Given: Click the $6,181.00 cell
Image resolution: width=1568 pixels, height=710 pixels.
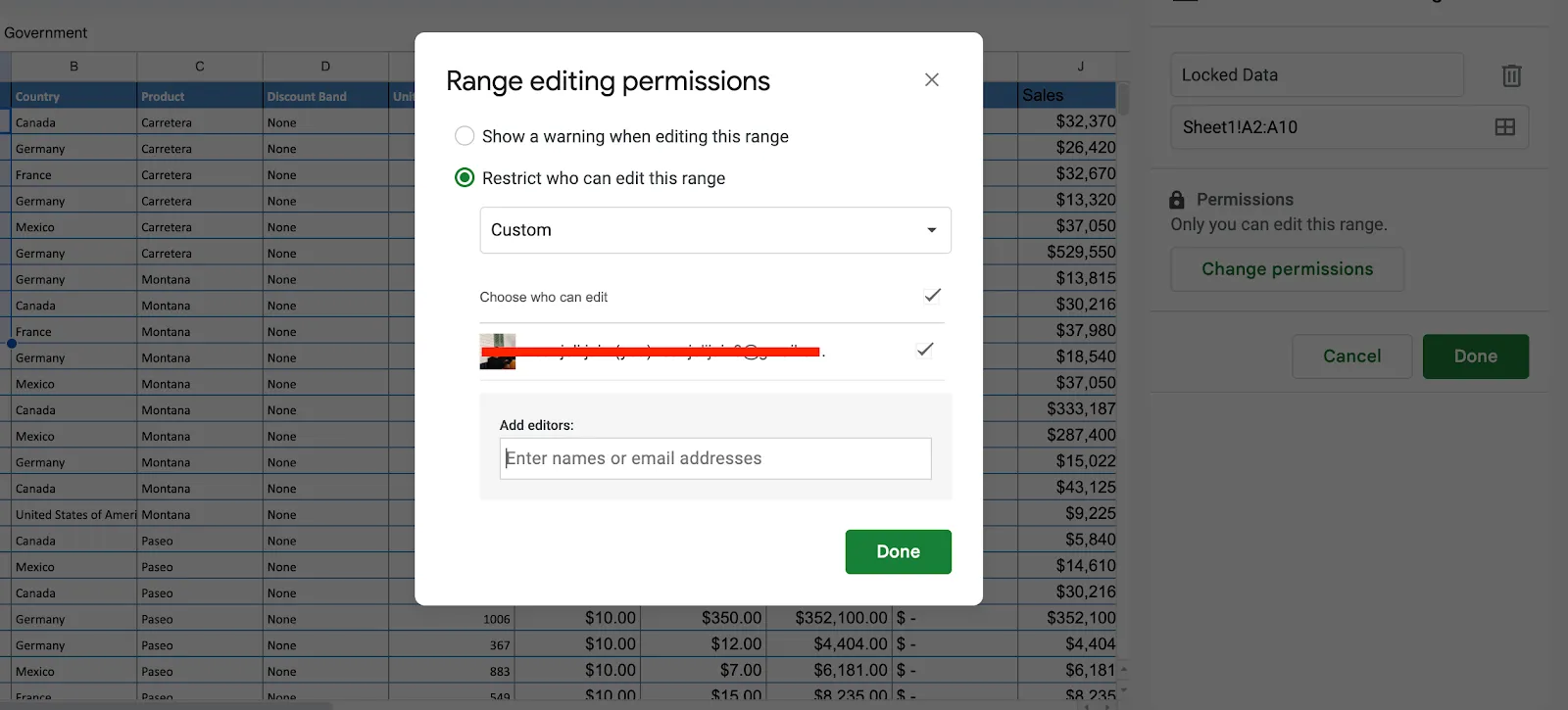Looking at the screenshot, I should tap(829, 670).
